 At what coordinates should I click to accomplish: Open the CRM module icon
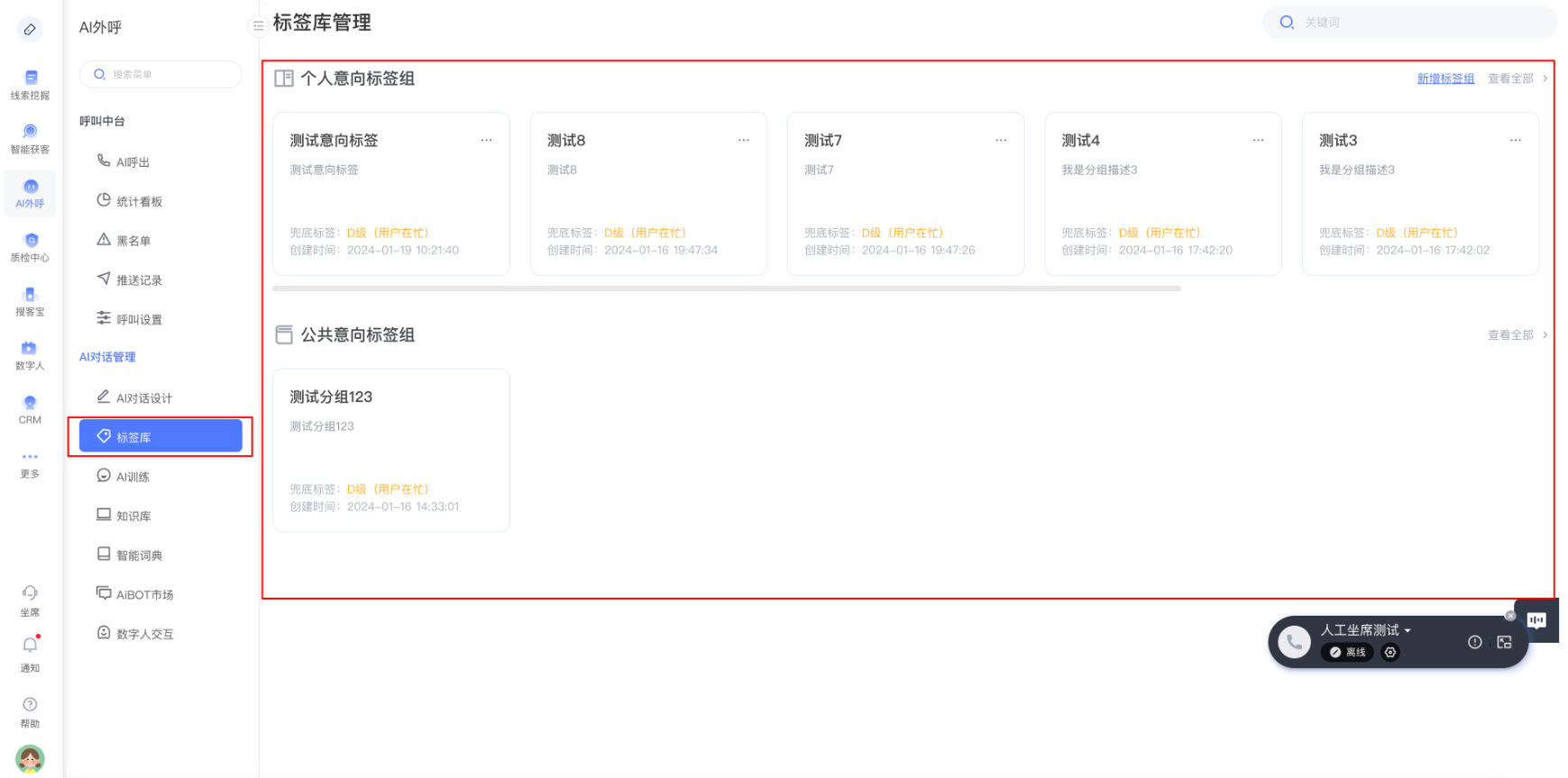[30, 408]
